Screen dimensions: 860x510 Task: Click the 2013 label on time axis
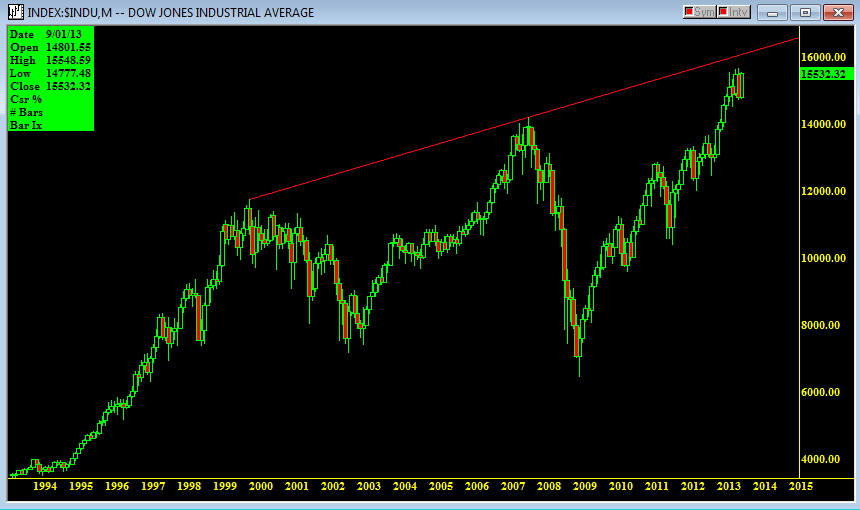(728, 486)
